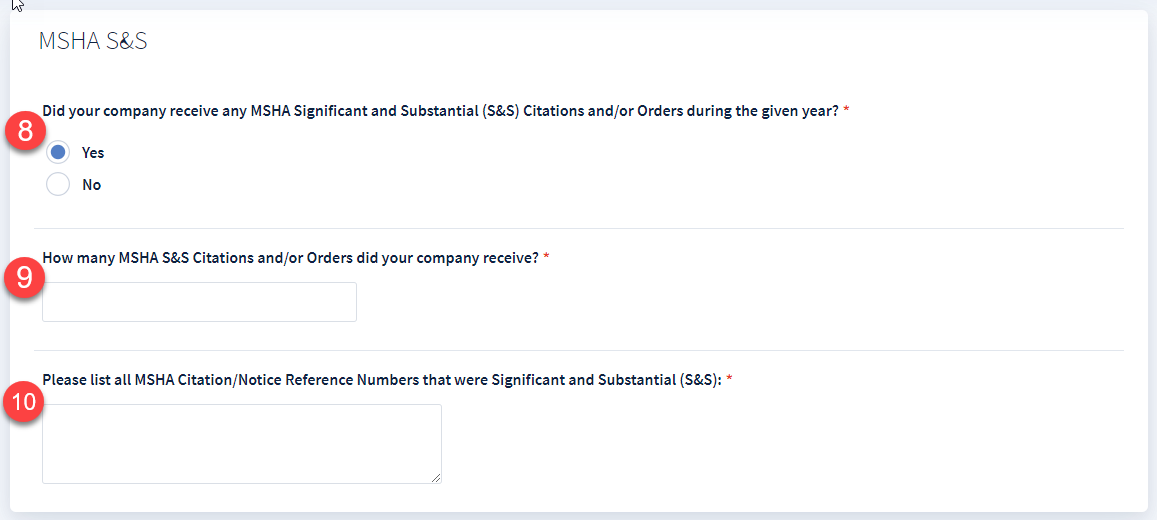This screenshot has height=520, width=1157.
Task: Click the divider line below the No option
Action: [x=579, y=228]
